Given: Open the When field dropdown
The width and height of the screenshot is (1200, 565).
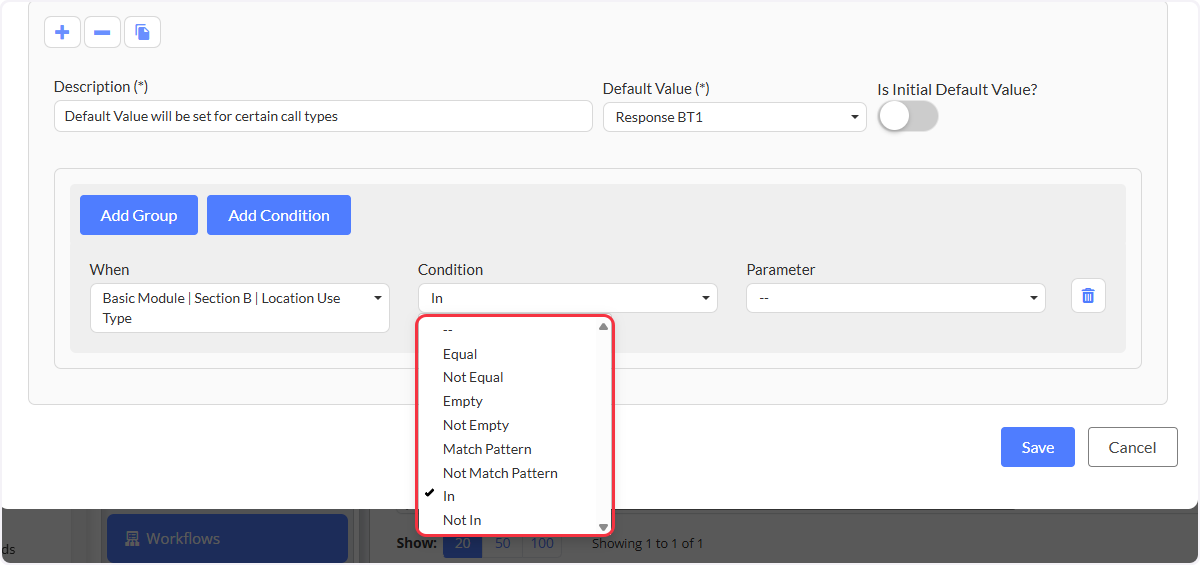Looking at the screenshot, I should 240,308.
